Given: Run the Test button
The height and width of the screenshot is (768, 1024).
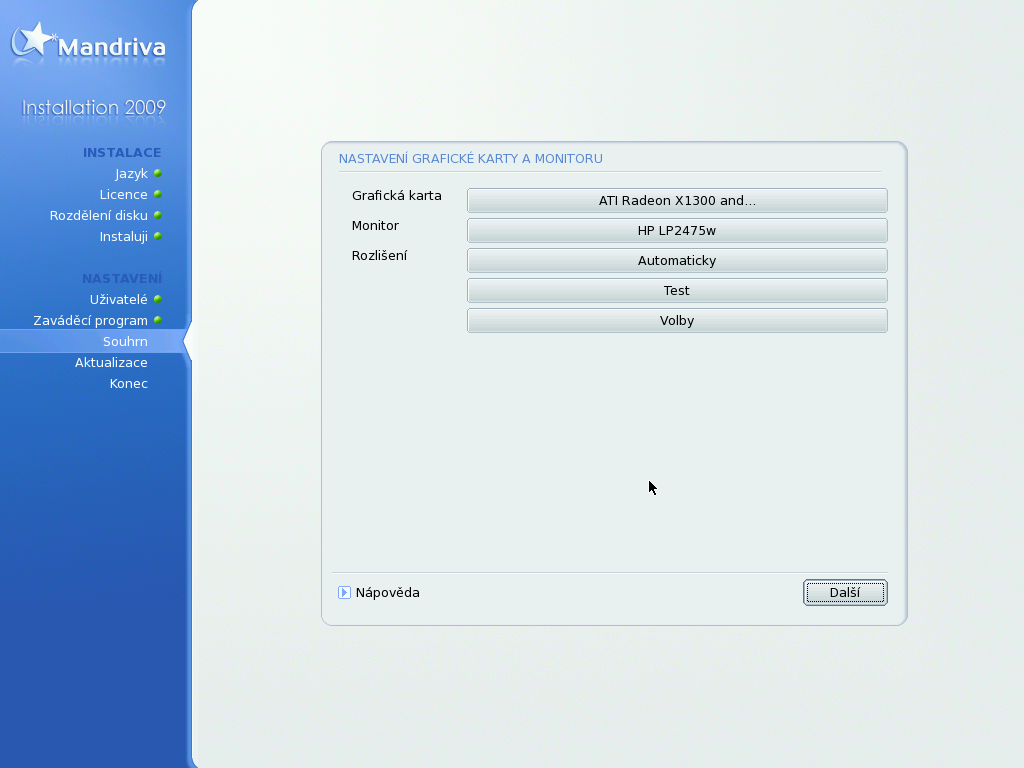Looking at the screenshot, I should tap(677, 291).
